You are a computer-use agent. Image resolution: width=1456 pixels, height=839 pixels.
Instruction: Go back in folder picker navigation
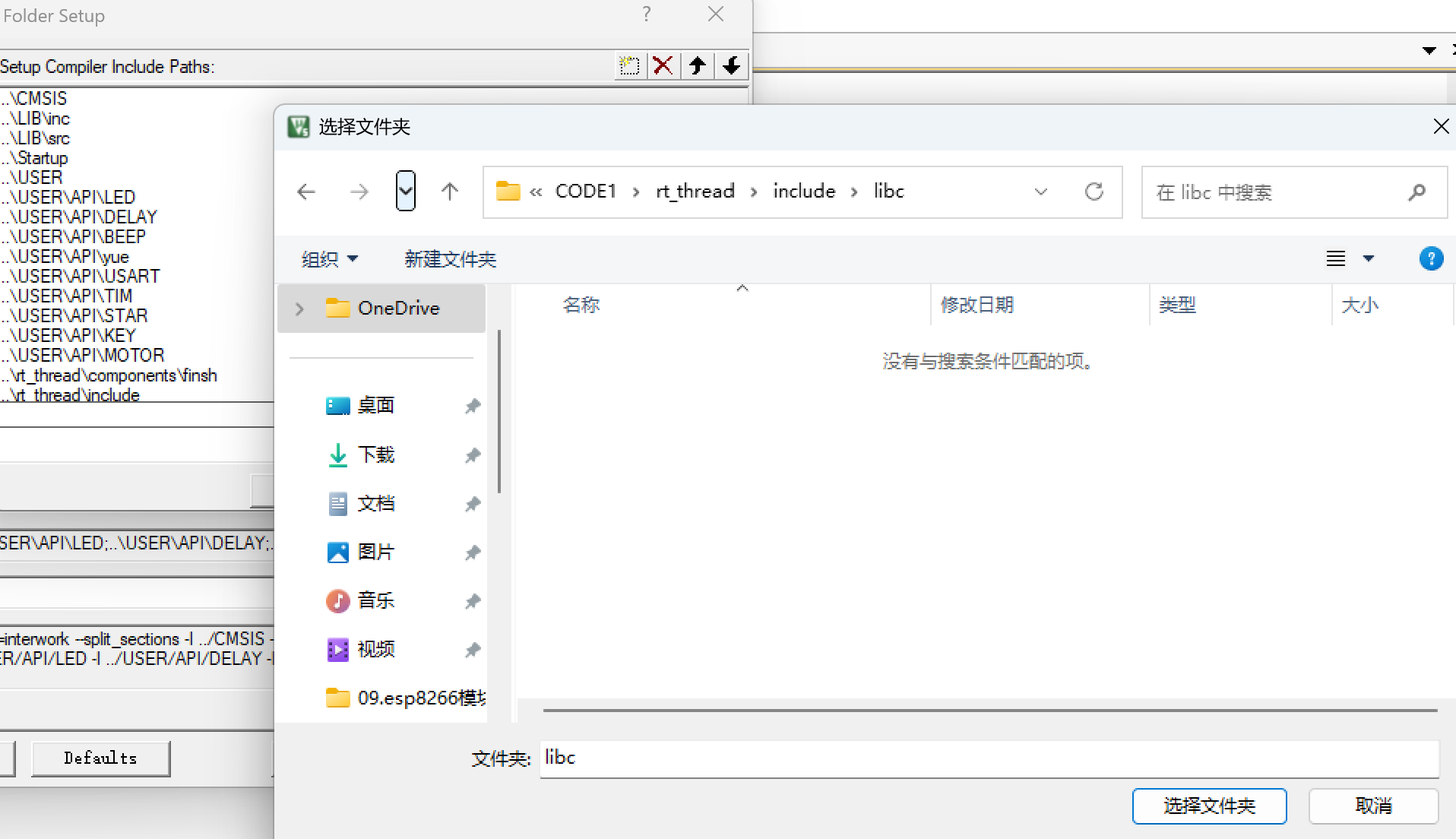(306, 192)
